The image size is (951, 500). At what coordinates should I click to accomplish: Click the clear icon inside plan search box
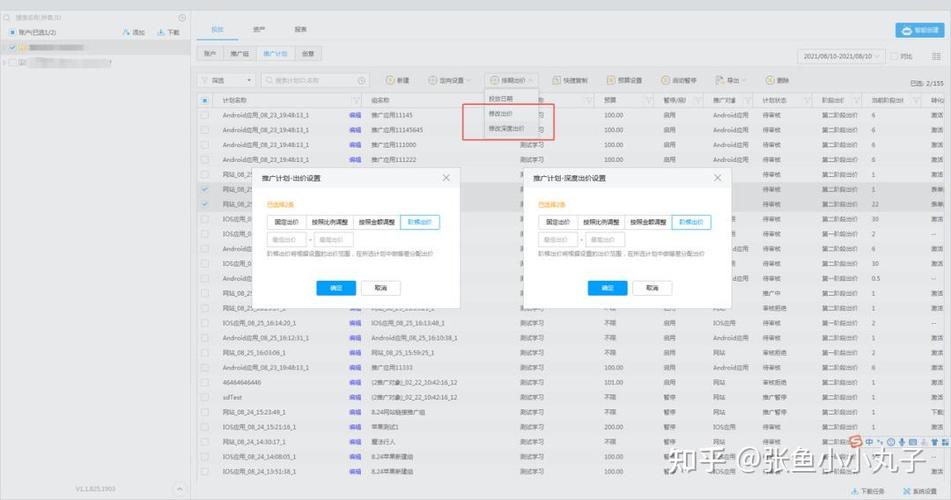pos(361,80)
